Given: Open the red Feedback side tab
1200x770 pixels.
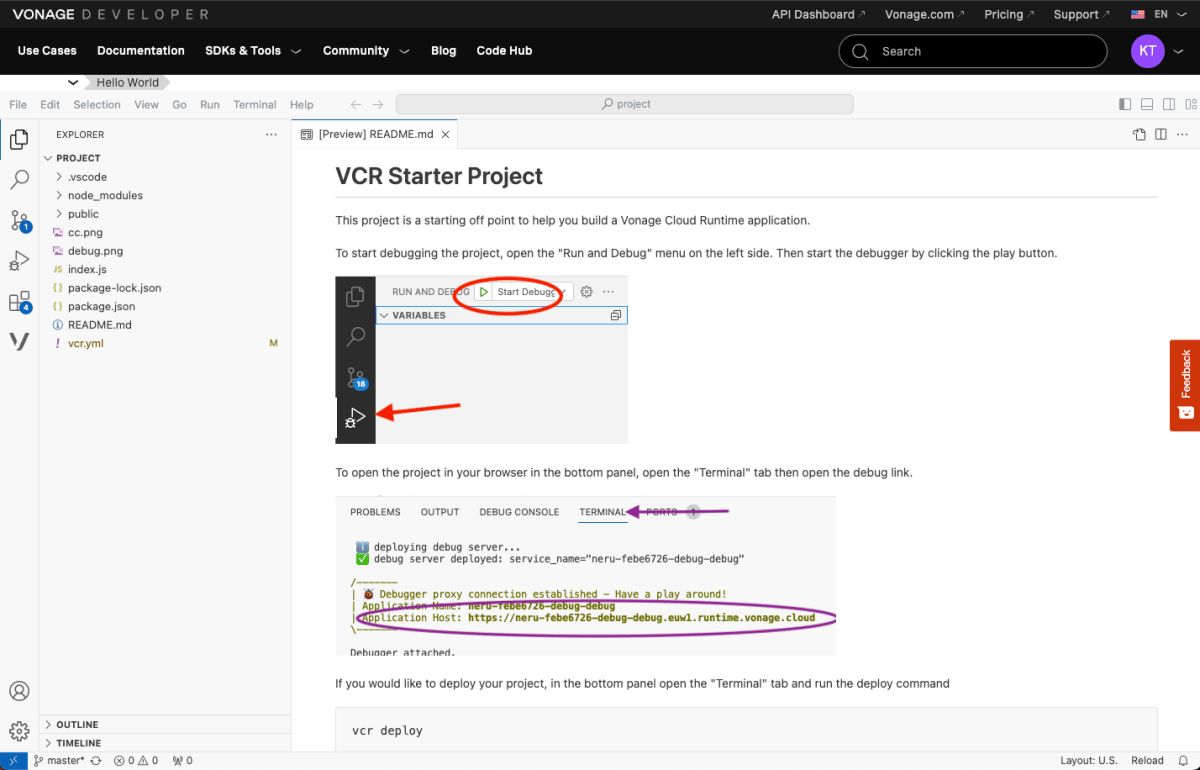Looking at the screenshot, I should [x=1185, y=385].
